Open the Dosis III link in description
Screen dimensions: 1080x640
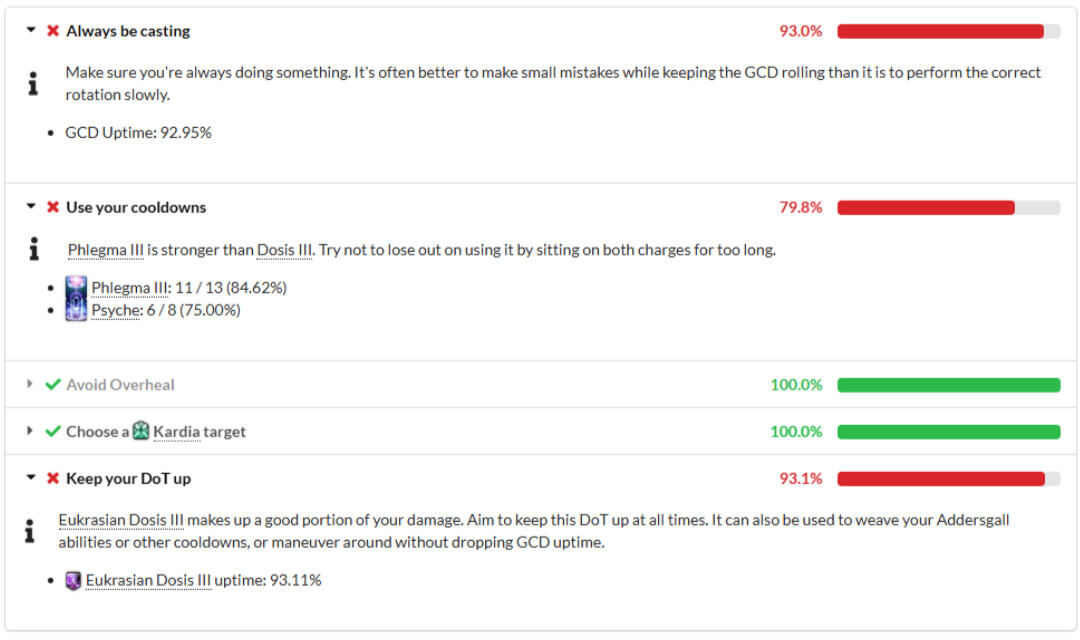click(x=284, y=250)
